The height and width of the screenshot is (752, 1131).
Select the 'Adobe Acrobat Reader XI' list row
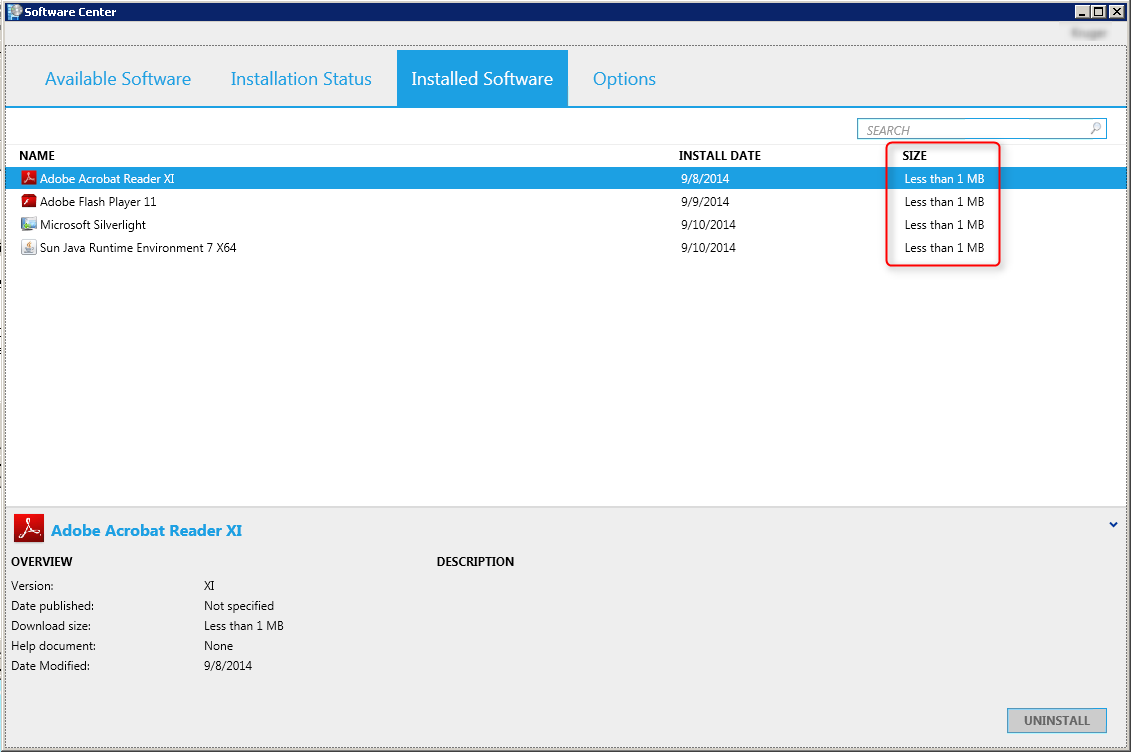point(566,178)
